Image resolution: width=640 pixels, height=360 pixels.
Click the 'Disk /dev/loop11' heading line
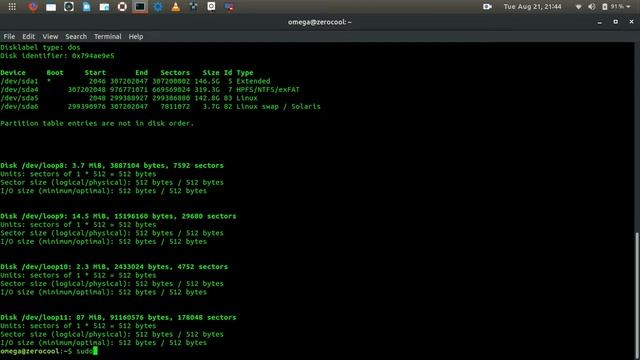[118, 318]
